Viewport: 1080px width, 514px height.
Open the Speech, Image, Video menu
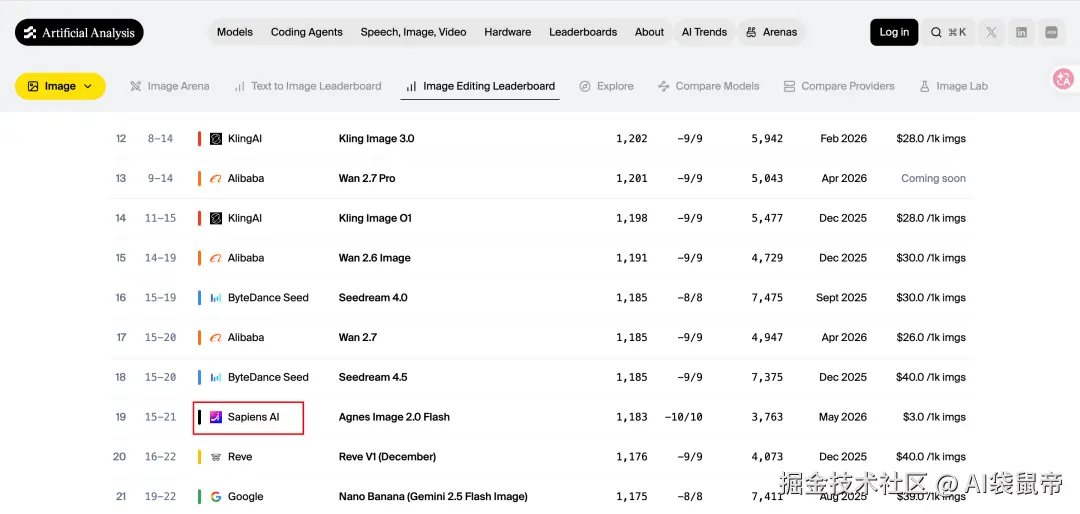pyautogui.click(x=413, y=32)
